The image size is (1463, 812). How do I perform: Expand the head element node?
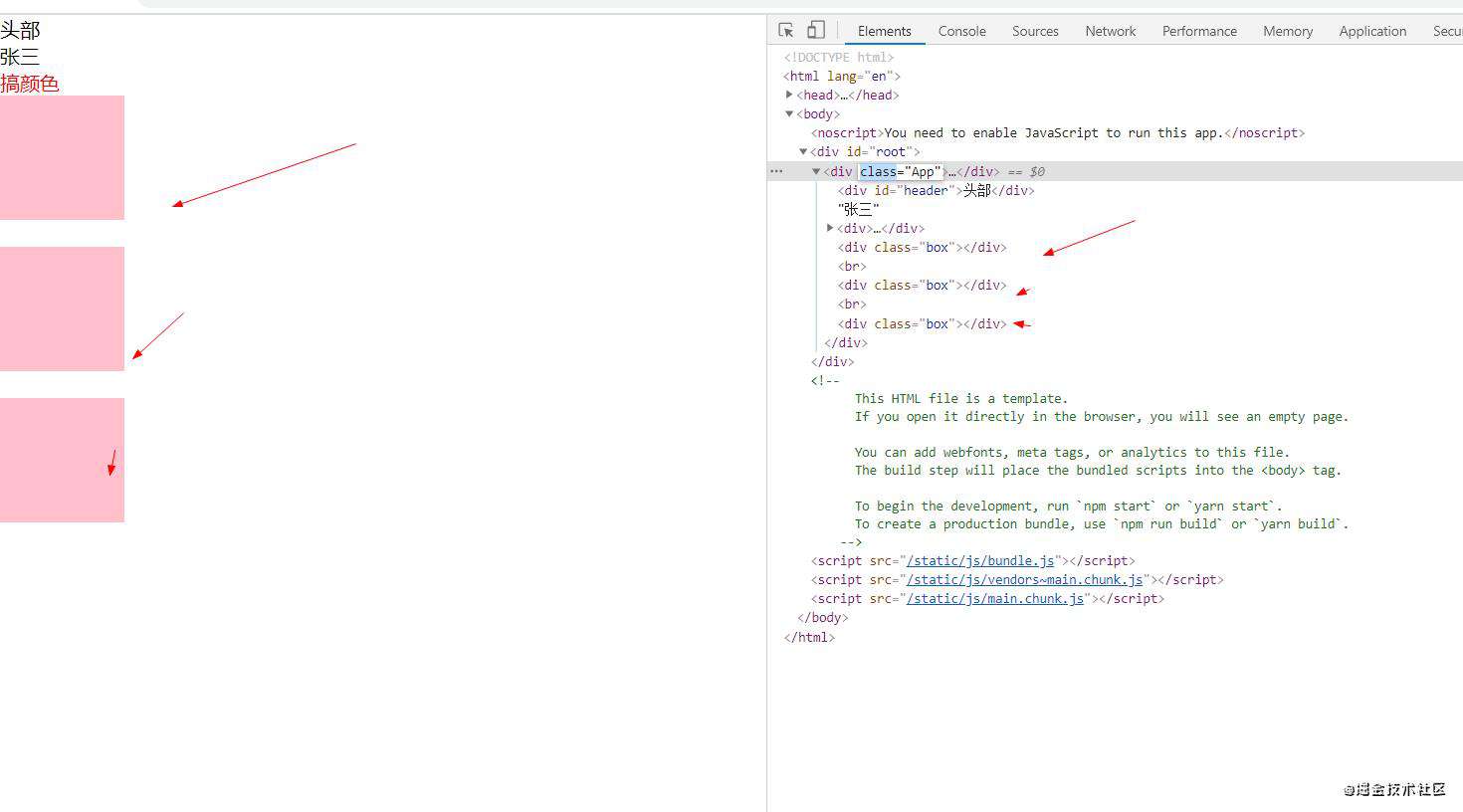click(789, 95)
